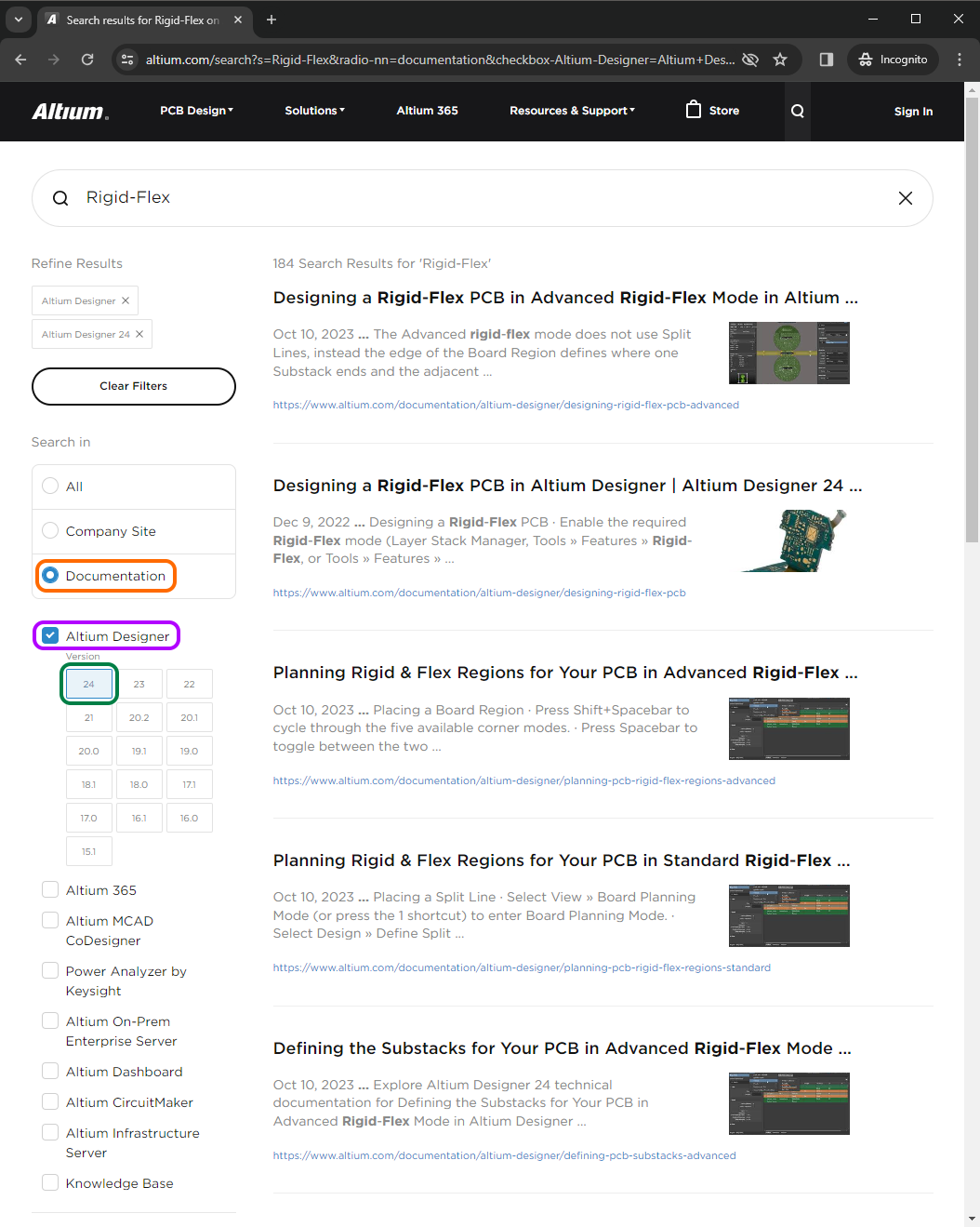Open the site search magnifier in navbar
This screenshot has width=980, height=1227.
click(x=798, y=111)
